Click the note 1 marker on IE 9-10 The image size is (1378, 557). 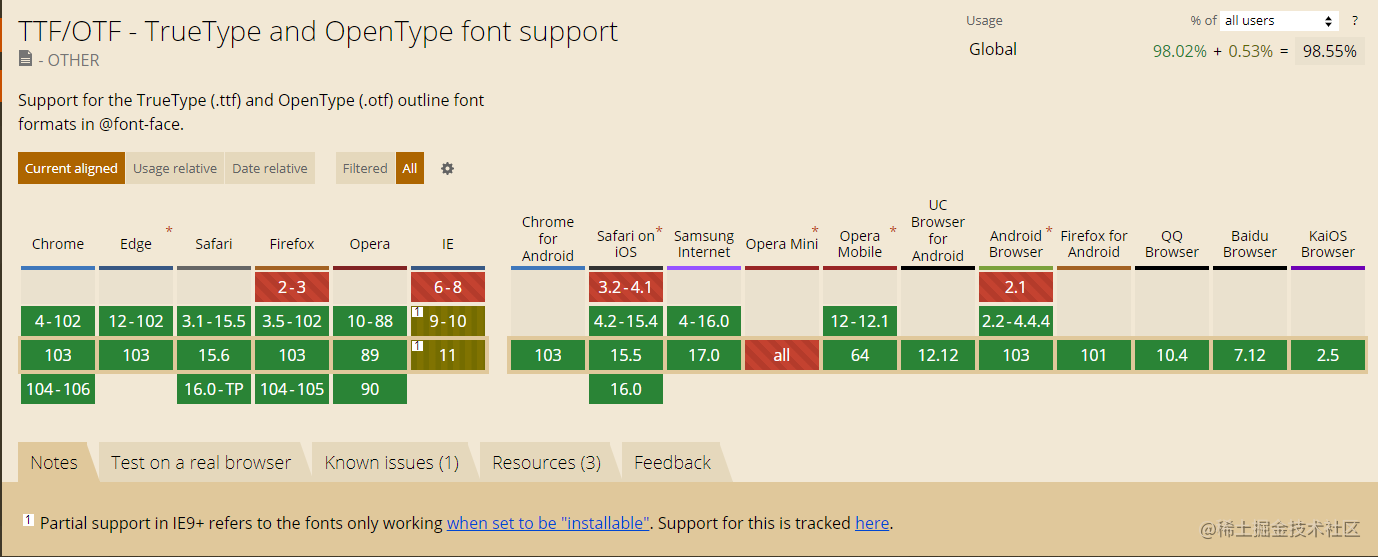coord(418,312)
